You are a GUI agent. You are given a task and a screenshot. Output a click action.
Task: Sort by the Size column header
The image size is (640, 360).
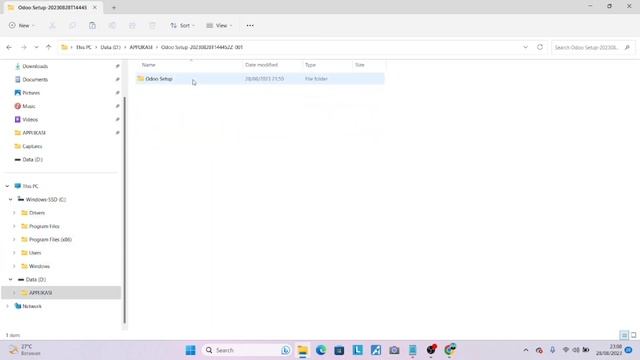(360, 65)
